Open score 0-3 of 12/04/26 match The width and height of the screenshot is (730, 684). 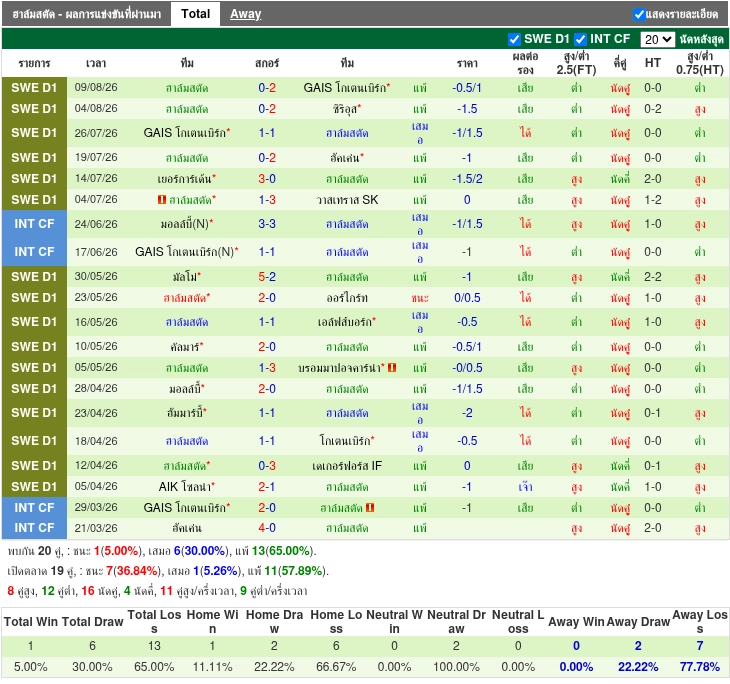pyautogui.click(x=267, y=466)
